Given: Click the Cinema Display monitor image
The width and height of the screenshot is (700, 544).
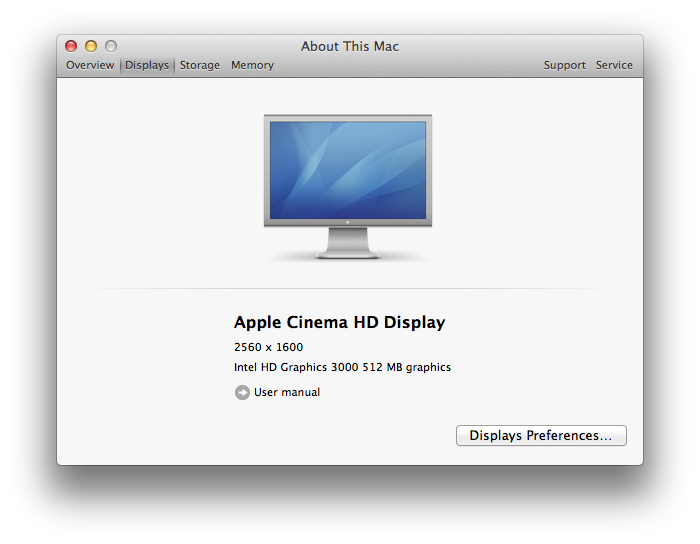Looking at the screenshot, I should pyautogui.click(x=348, y=187).
